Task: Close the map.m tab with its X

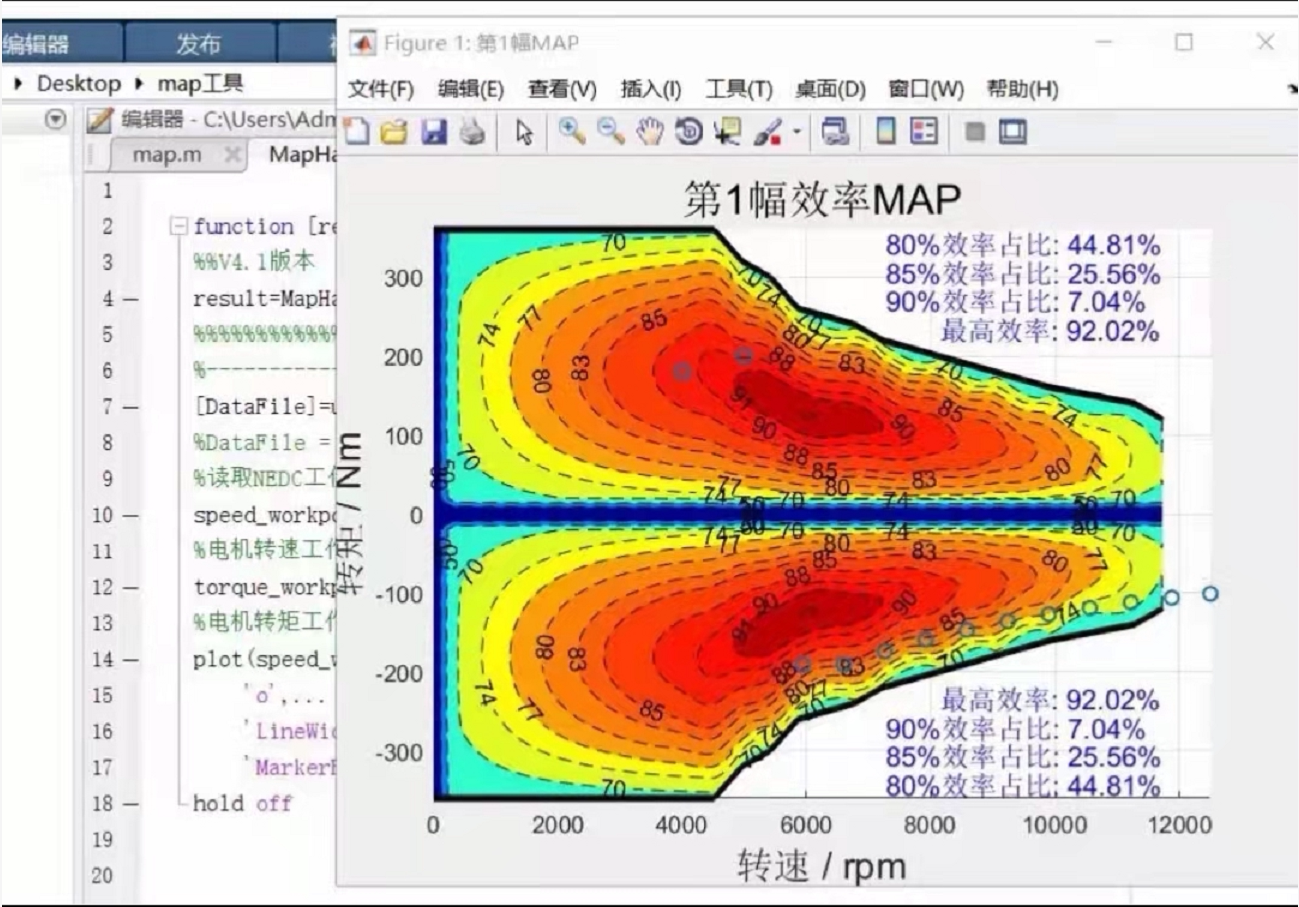Action: [232, 156]
